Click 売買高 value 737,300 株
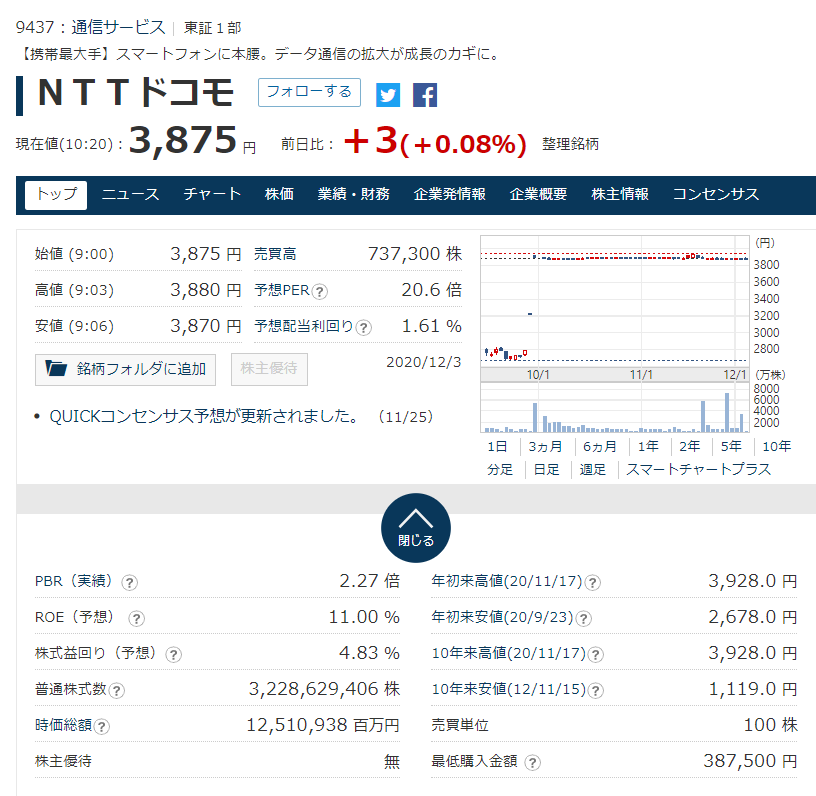This screenshot has width=816, height=796. pyautogui.click(x=415, y=254)
